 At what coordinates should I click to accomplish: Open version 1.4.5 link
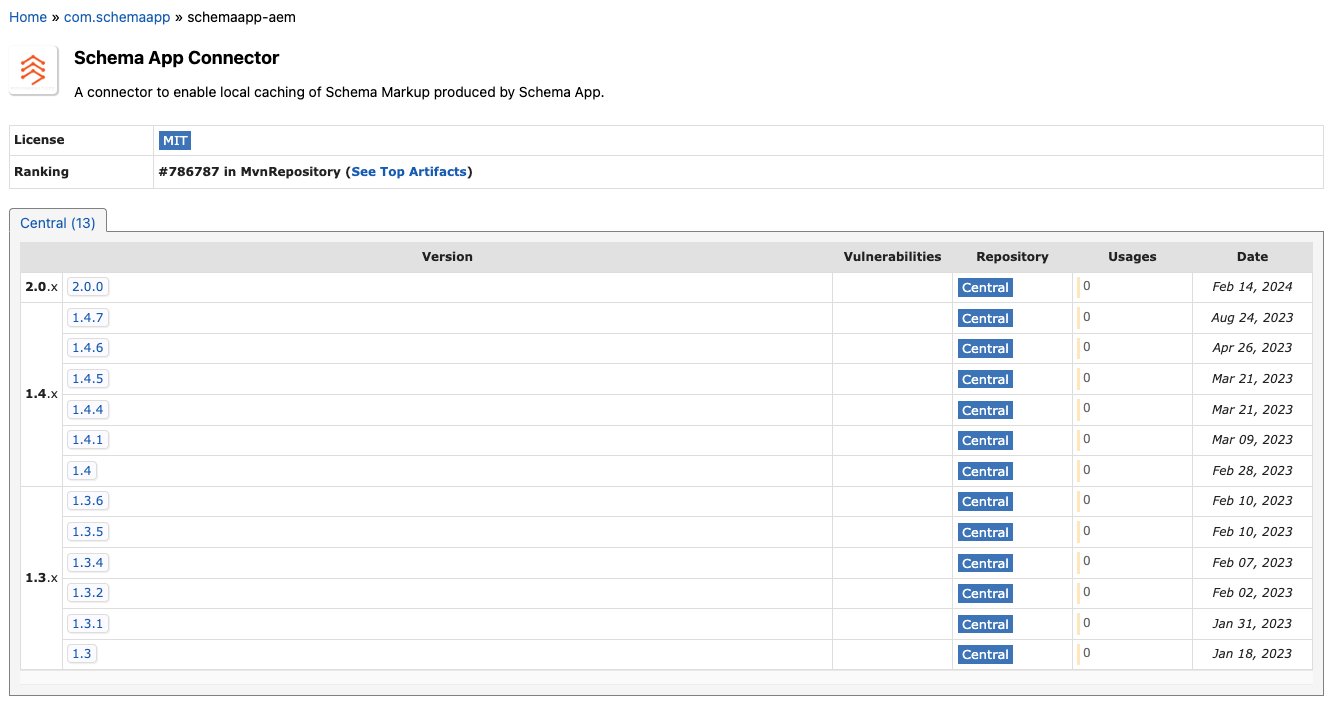(x=88, y=379)
